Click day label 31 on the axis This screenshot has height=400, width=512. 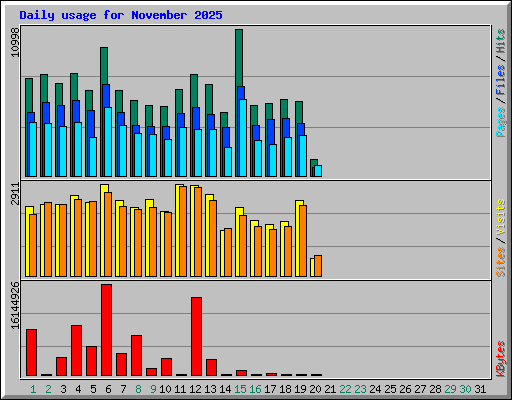[x=480, y=389]
